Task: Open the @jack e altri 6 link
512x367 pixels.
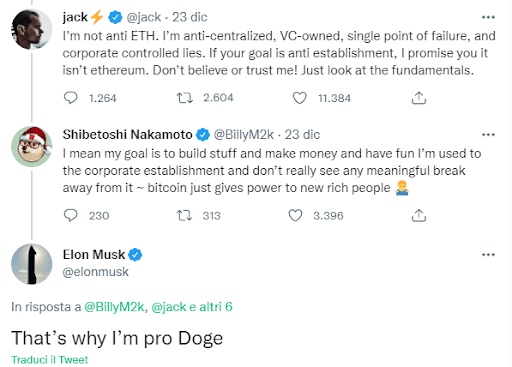Action: pyautogui.click(x=192, y=307)
